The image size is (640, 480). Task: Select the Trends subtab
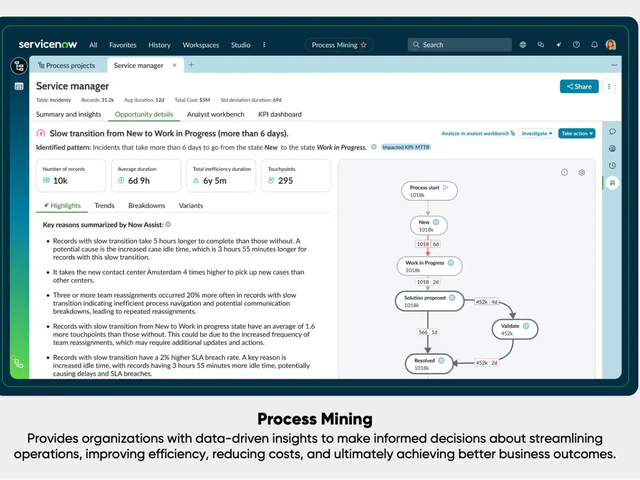click(x=104, y=206)
